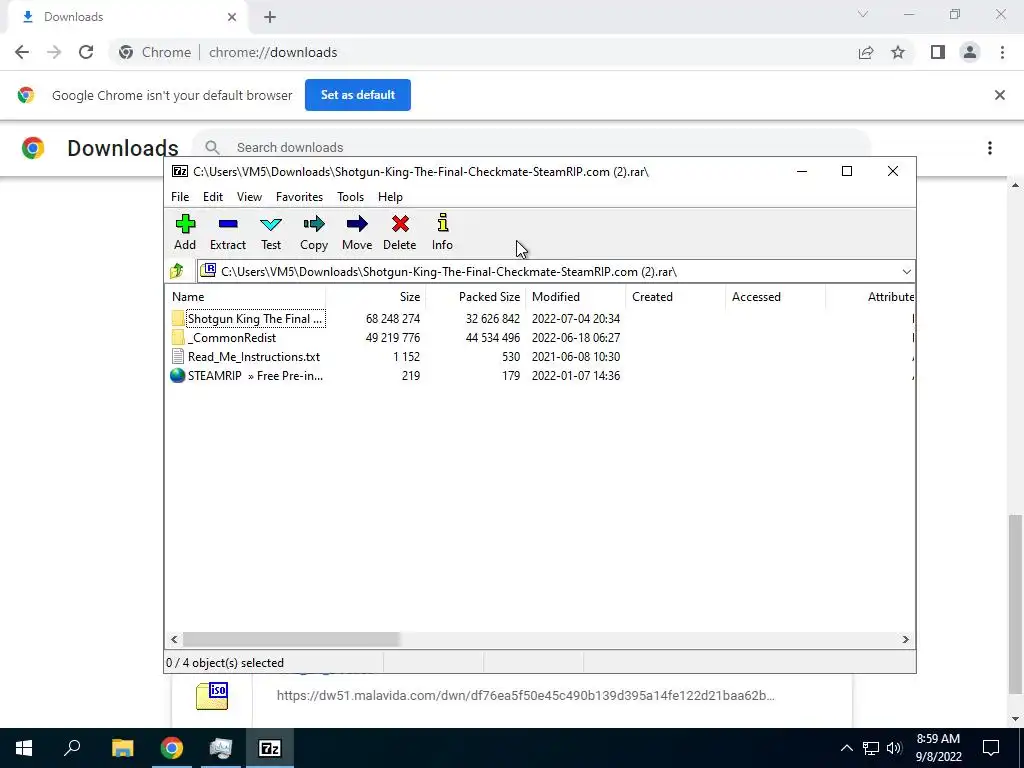This screenshot has width=1024, height=768.
Task: Click the 68 248 274 size value
Action: [x=392, y=319]
